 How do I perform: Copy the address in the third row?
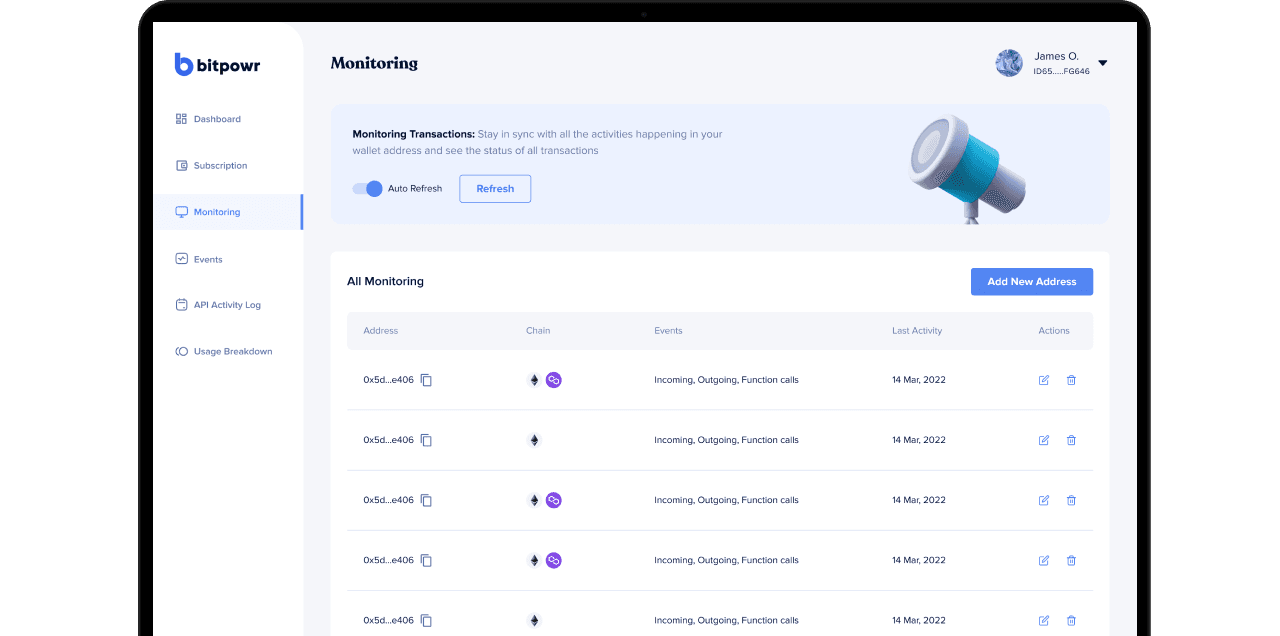[x=426, y=500]
